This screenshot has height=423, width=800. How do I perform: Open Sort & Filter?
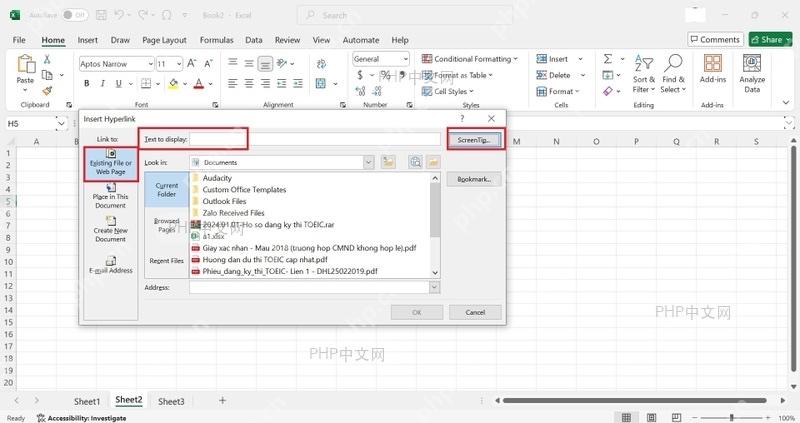[644, 73]
